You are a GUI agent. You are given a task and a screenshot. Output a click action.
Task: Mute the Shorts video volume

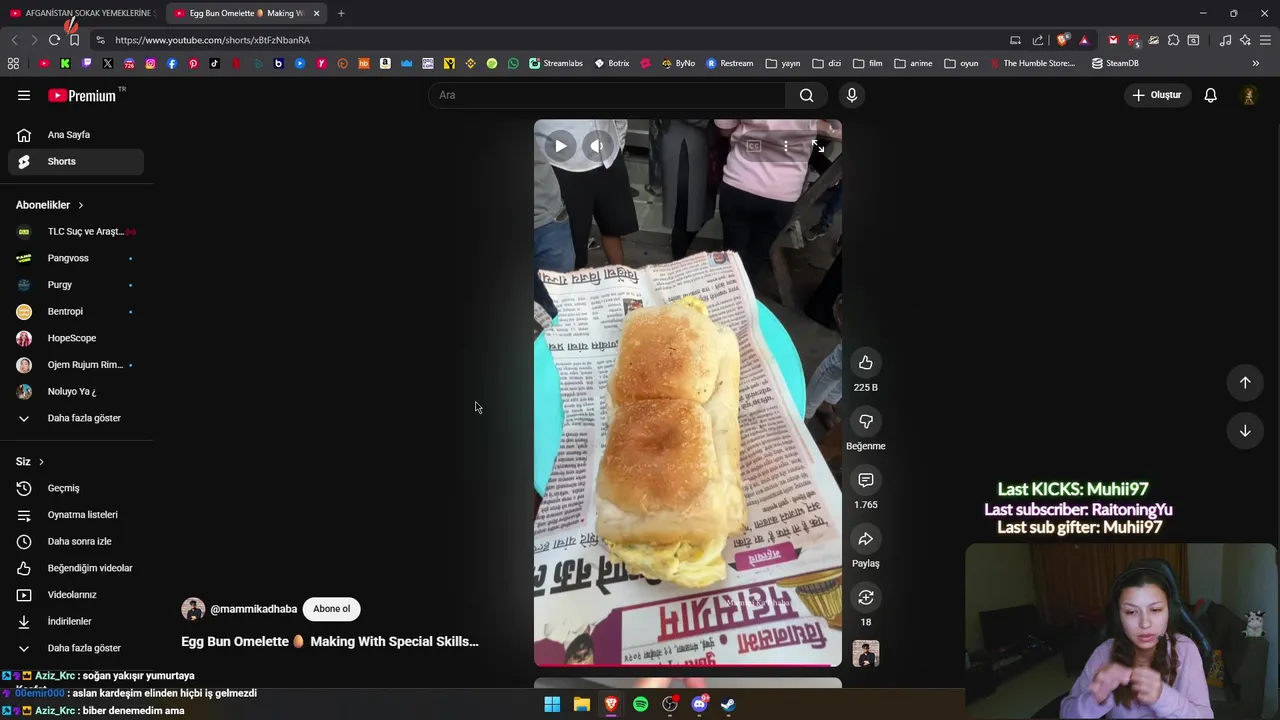[597, 146]
